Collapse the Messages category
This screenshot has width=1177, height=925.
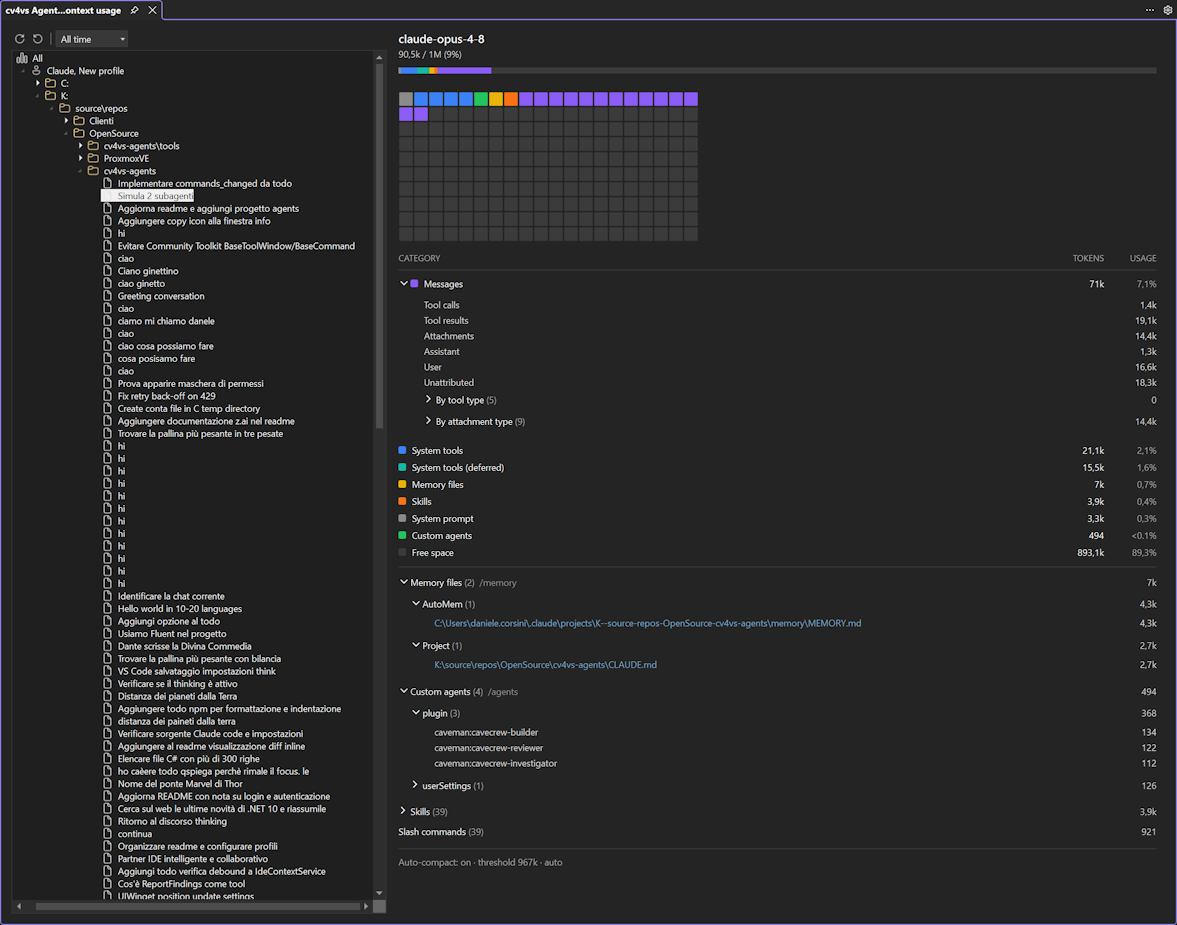tap(403, 284)
